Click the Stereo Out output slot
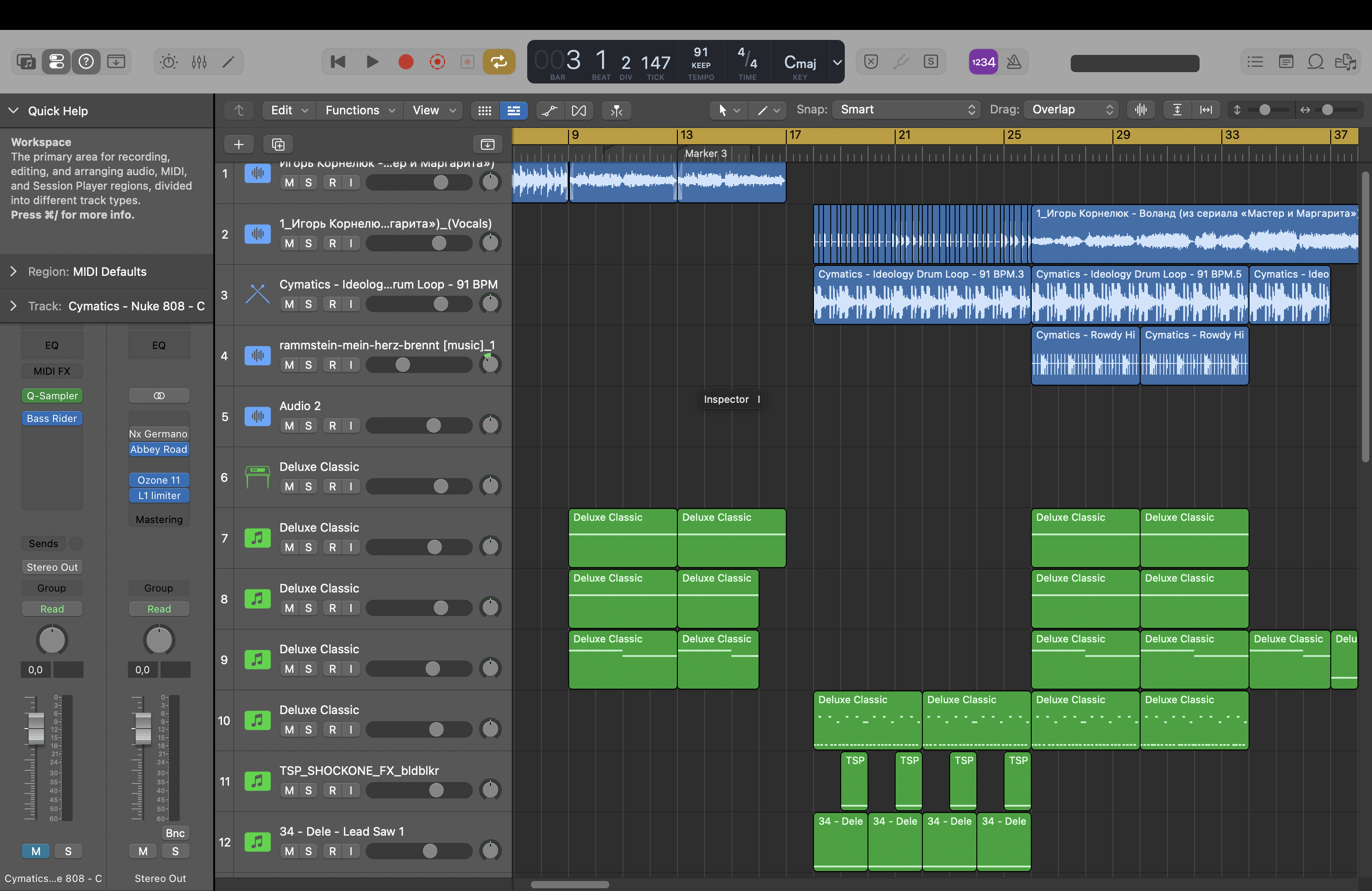Image resolution: width=1372 pixels, height=891 pixels. coord(52,567)
